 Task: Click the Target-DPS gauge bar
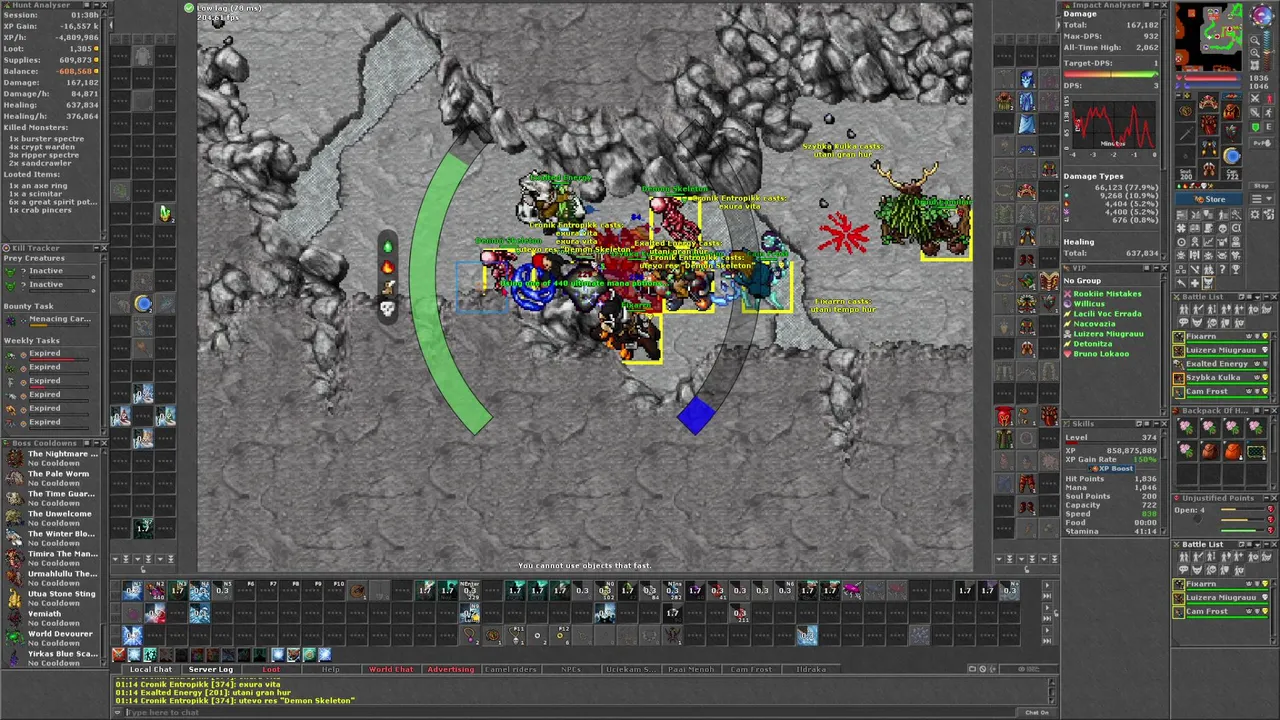pyautogui.click(x=1110, y=74)
